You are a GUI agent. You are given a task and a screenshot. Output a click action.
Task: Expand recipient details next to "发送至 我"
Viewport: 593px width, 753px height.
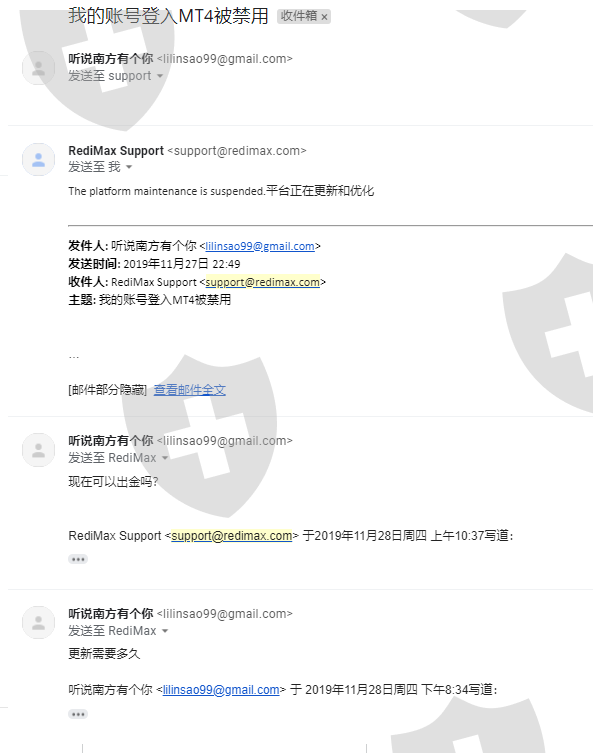coord(129,167)
